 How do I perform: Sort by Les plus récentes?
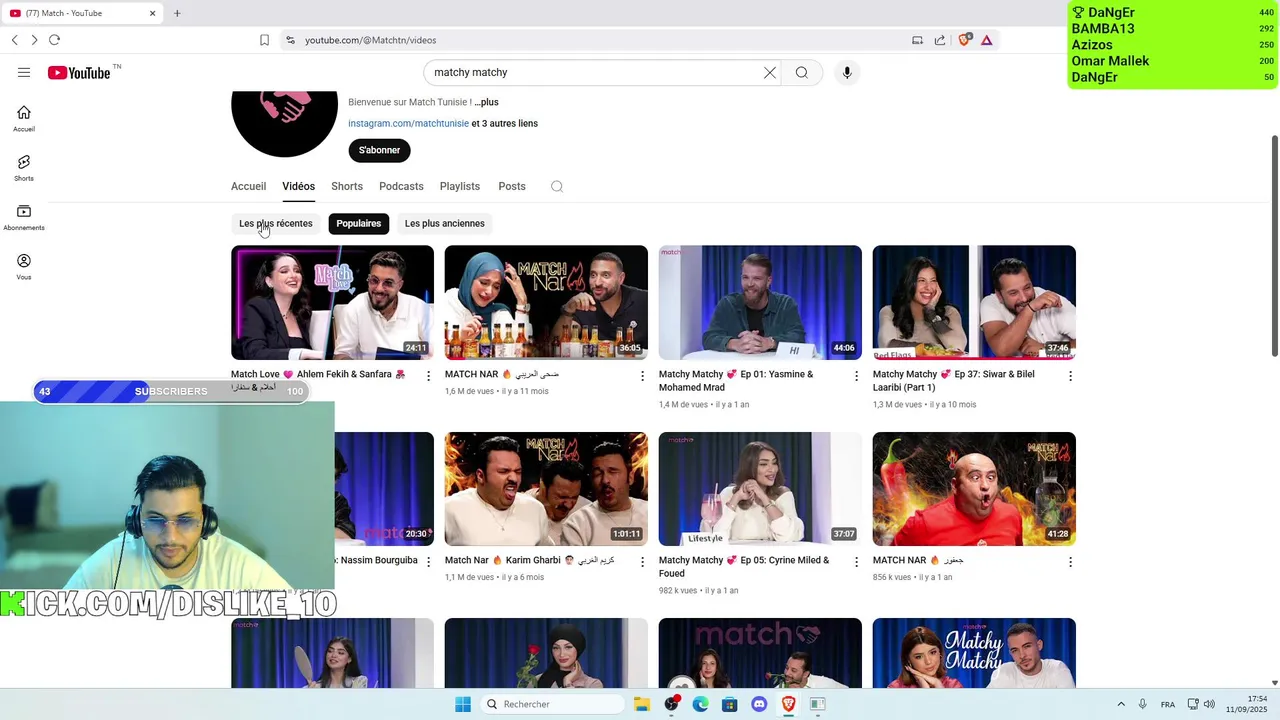[276, 223]
